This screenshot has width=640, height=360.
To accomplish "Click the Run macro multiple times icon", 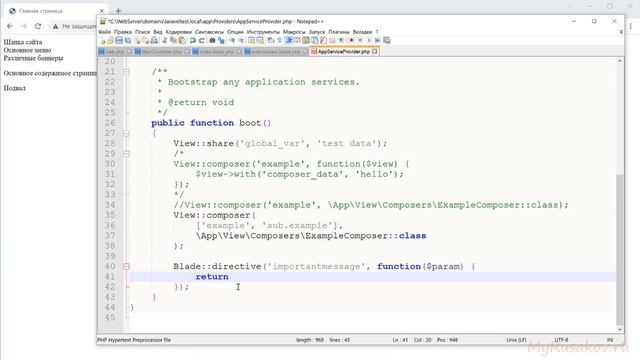I will point(377,40).
